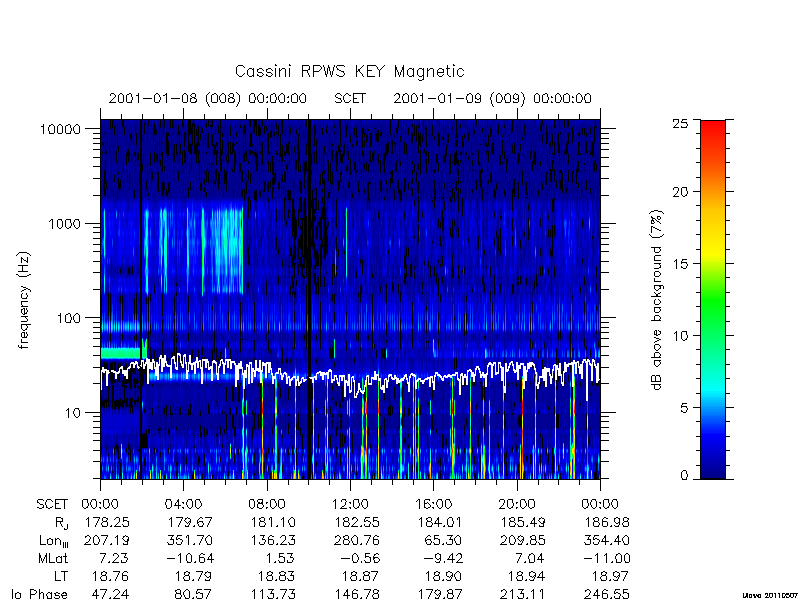800x600 pixels.
Task: Click the colorbar value 25
Action: coord(680,123)
